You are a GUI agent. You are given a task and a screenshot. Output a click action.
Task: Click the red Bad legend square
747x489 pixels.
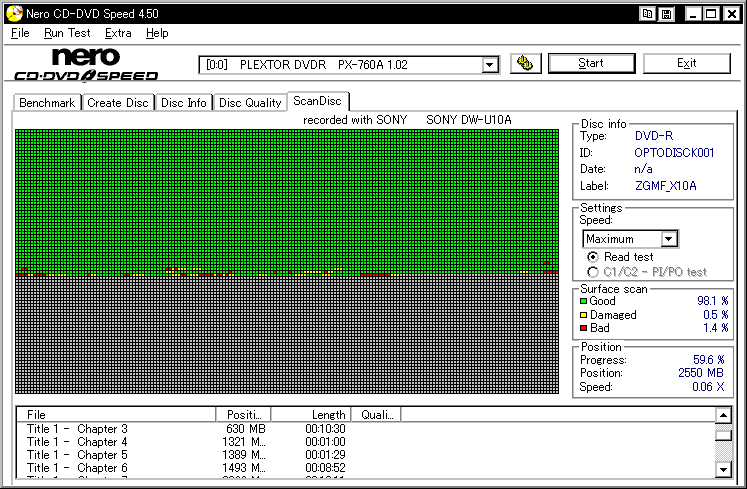coord(584,328)
